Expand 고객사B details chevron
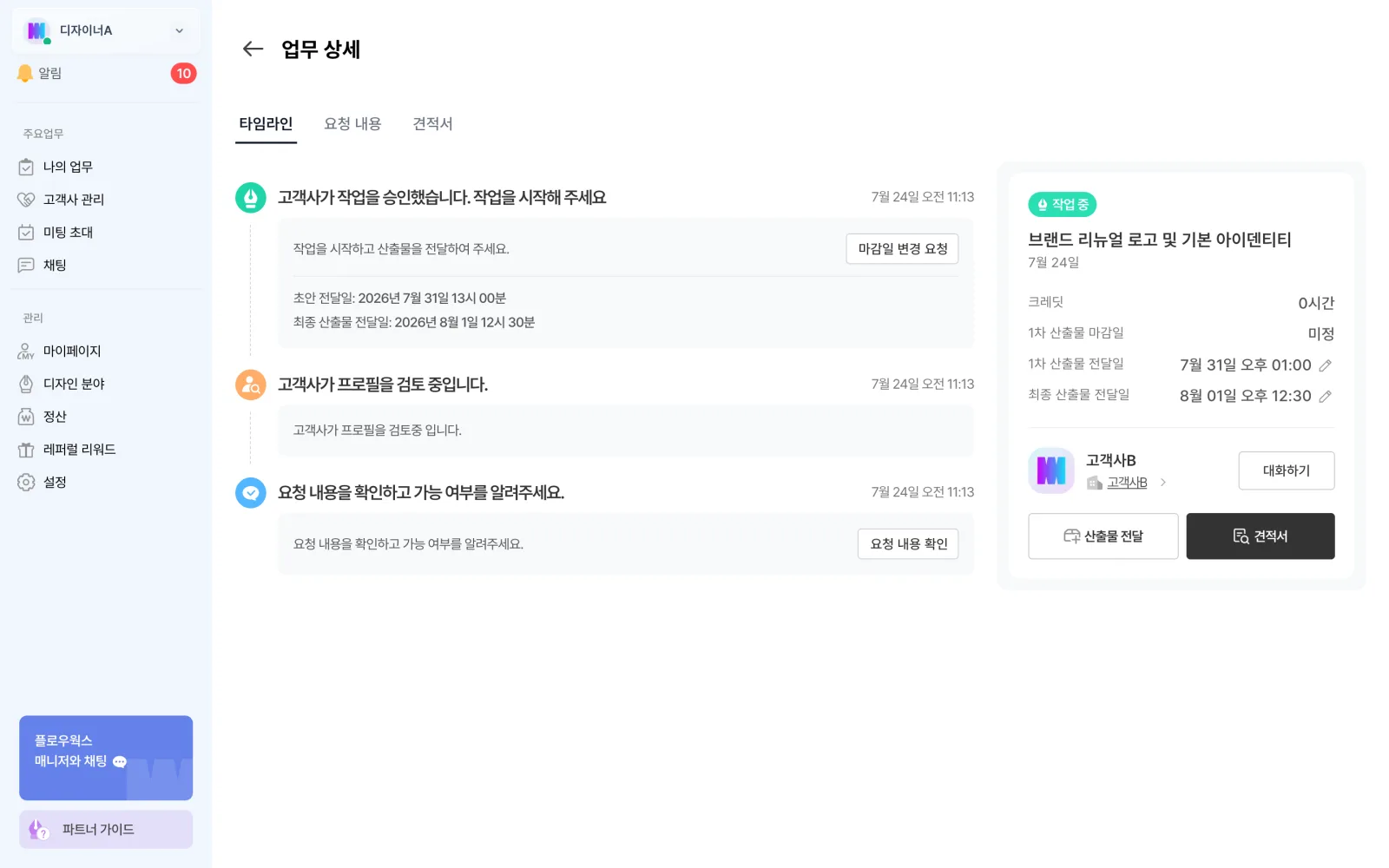 [x=1163, y=483]
